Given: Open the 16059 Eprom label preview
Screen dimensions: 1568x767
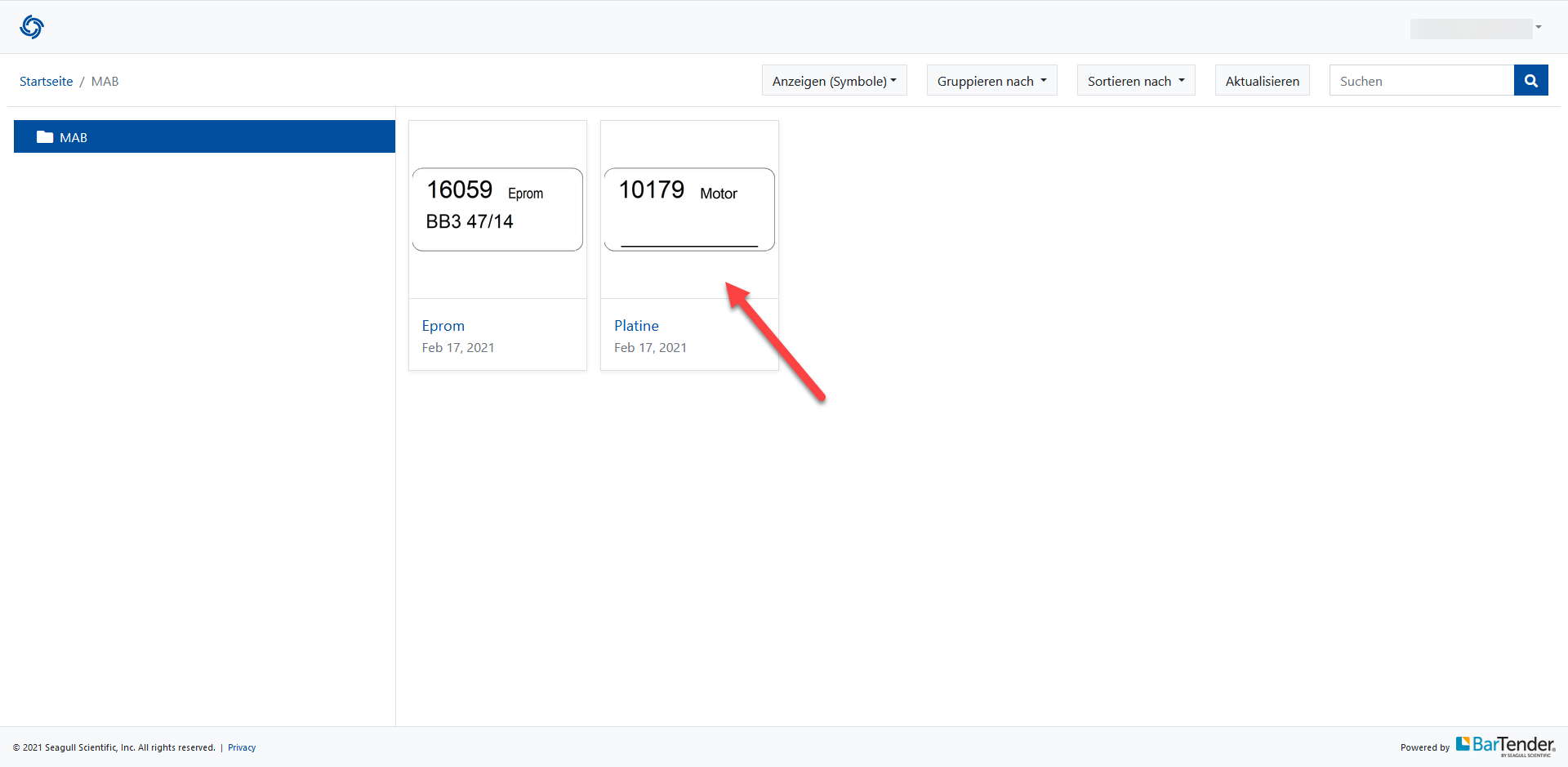Looking at the screenshot, I should (x=497, y=209).
